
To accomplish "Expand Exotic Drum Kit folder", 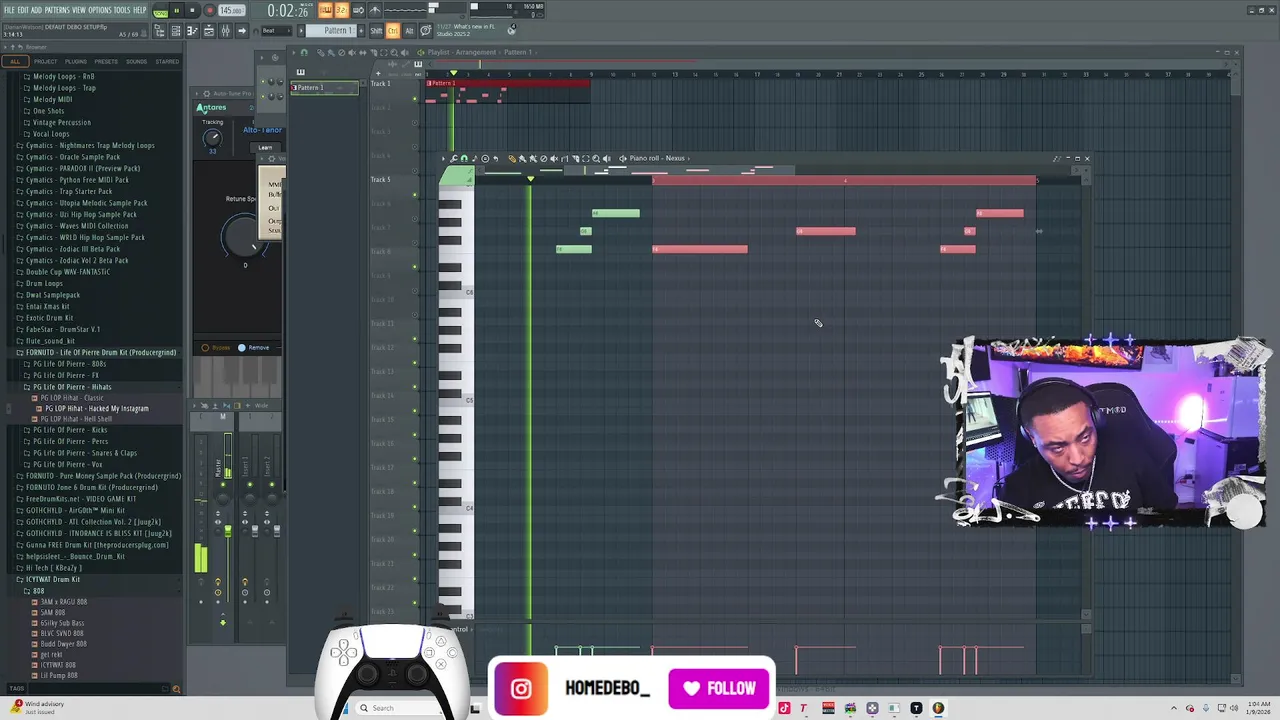I will pyautogui.click(x=49, y=318).
